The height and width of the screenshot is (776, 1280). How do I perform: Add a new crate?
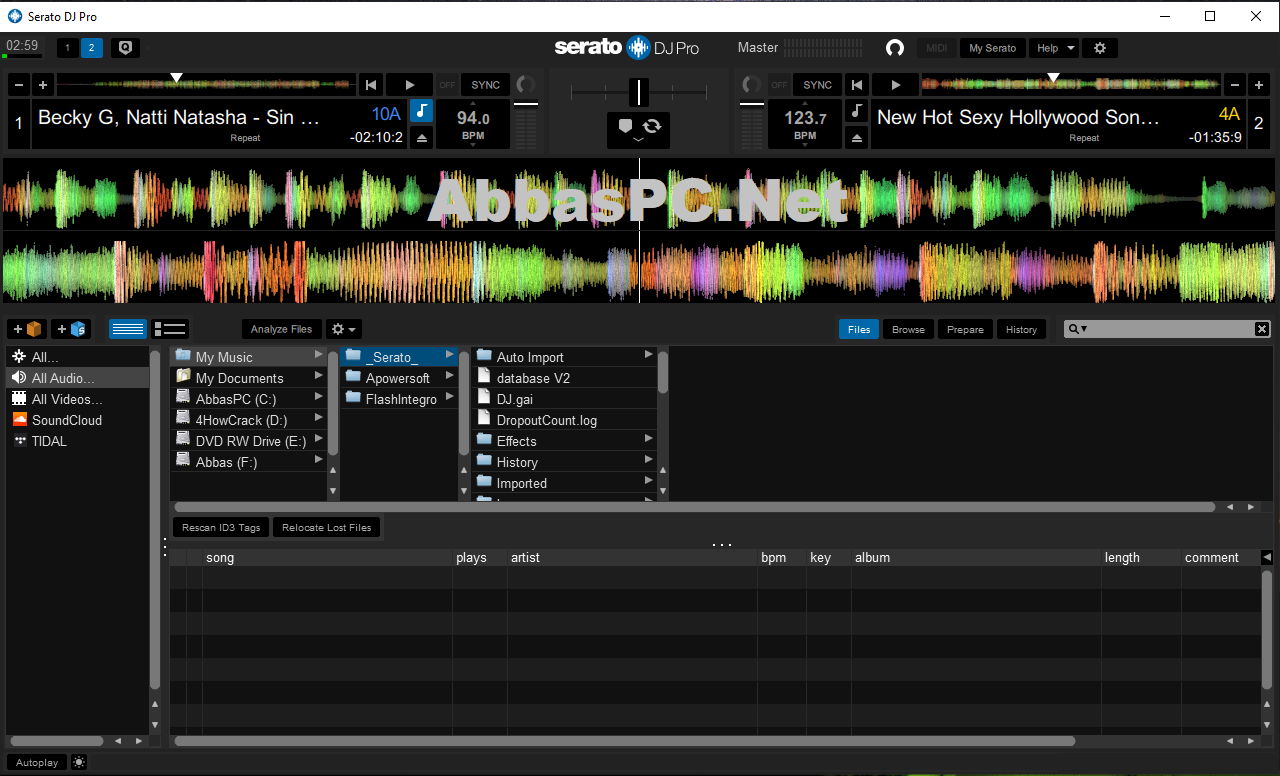(27, 329)
